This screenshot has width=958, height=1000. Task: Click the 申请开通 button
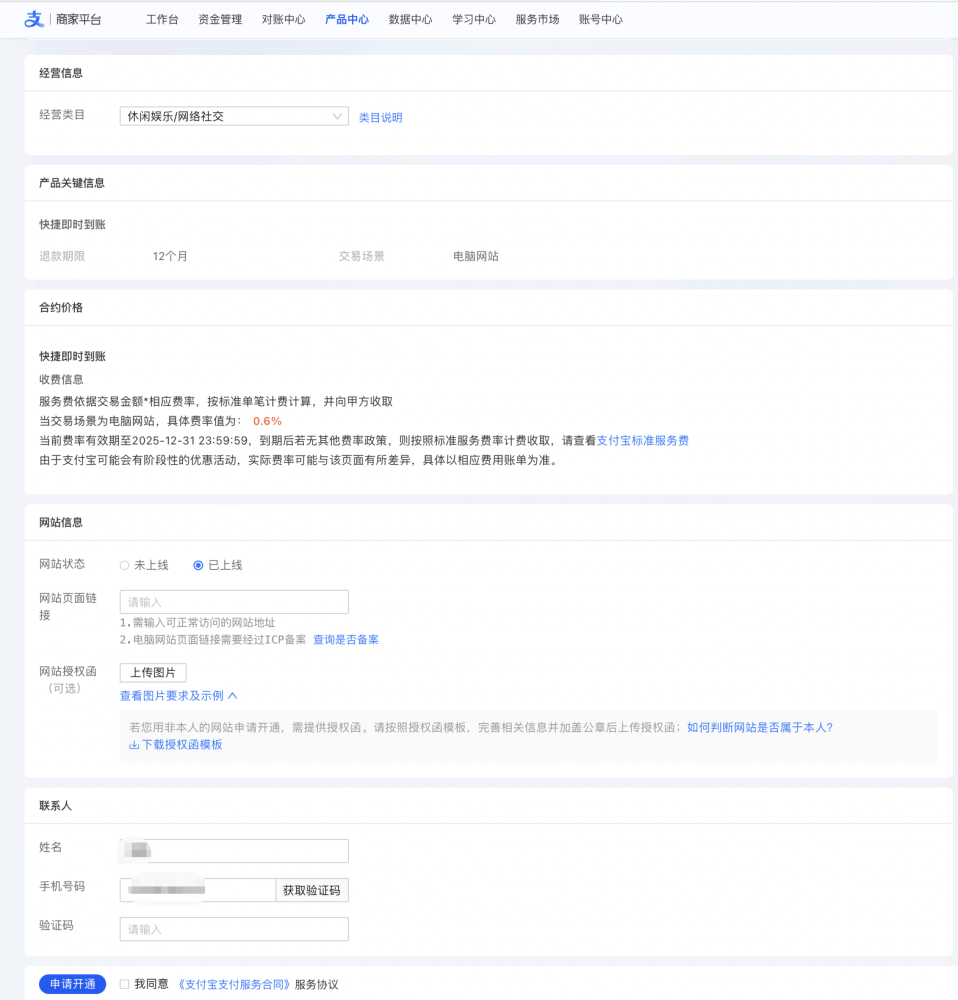point(72,984)
